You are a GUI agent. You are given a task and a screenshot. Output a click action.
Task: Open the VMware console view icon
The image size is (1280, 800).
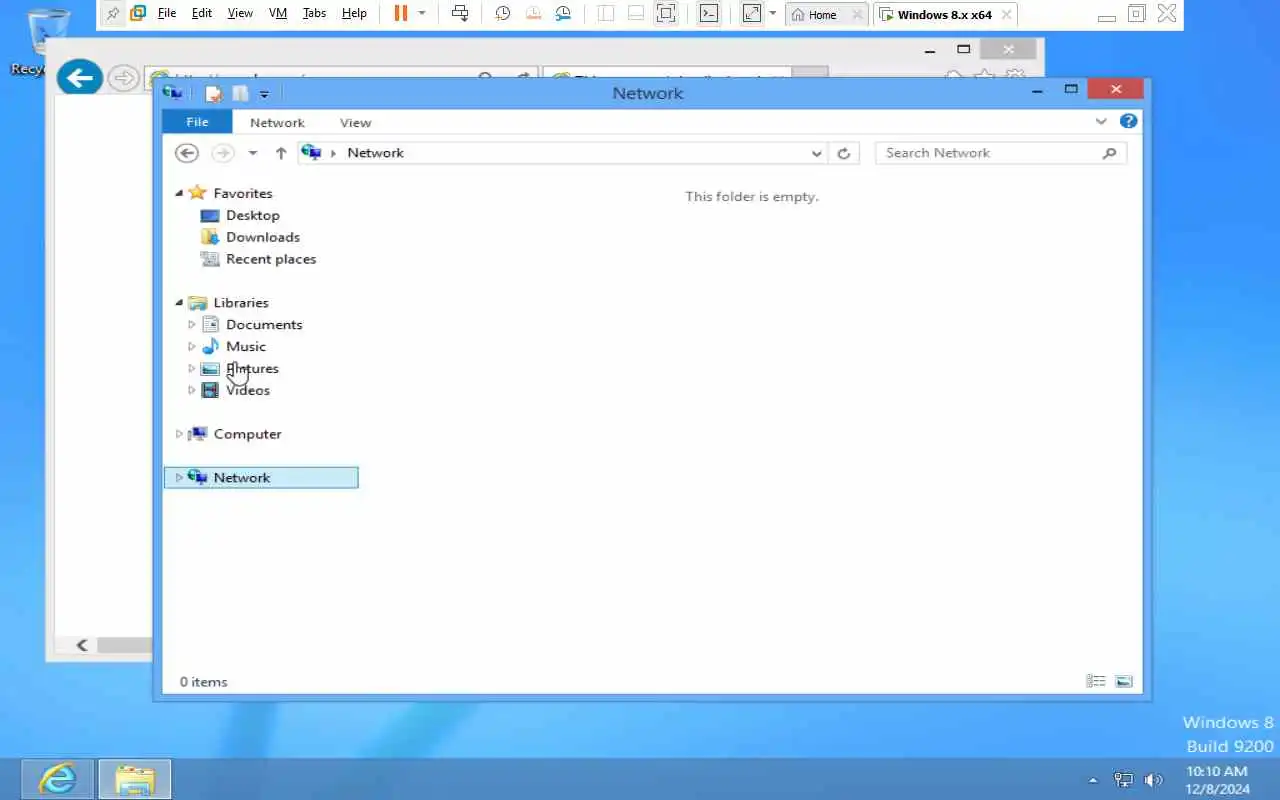[708, 14]
